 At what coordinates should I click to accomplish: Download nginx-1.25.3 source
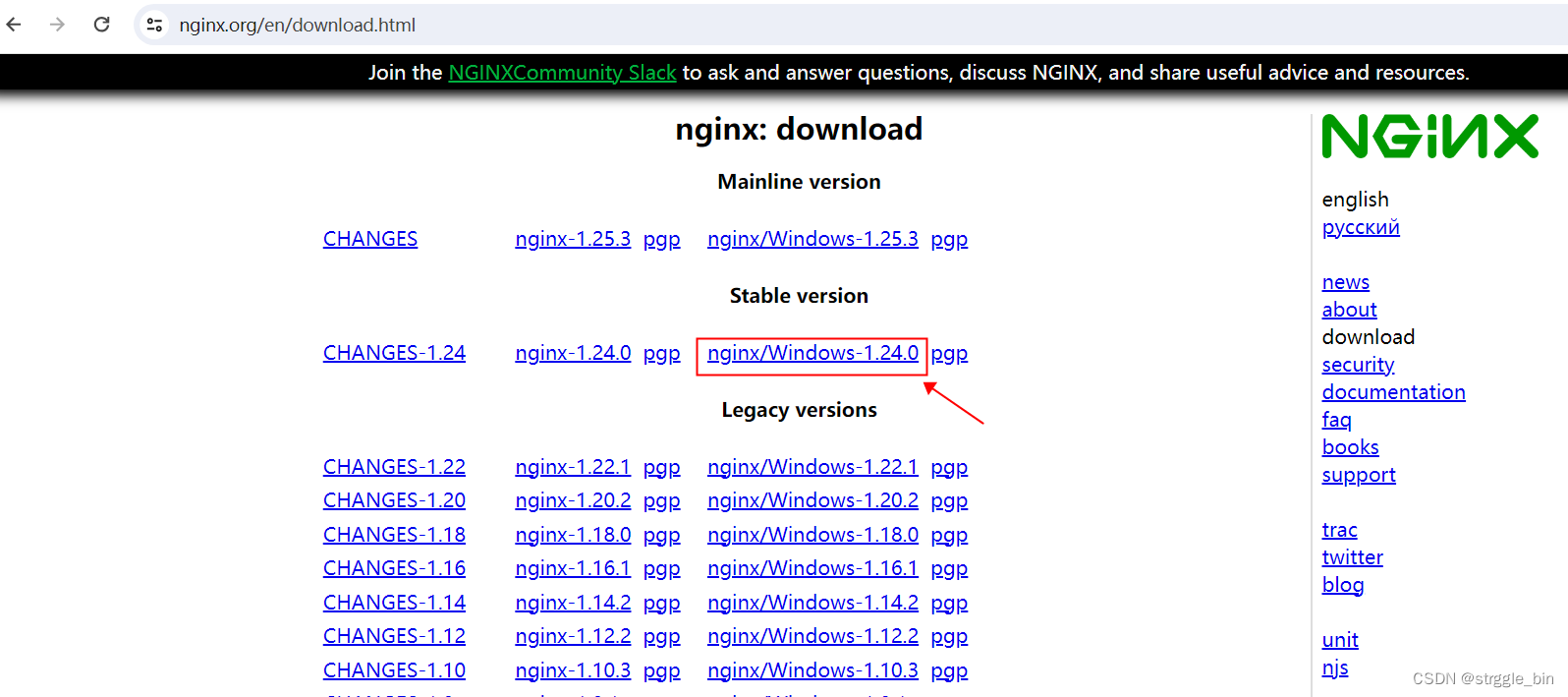click(x=573, y=239)
